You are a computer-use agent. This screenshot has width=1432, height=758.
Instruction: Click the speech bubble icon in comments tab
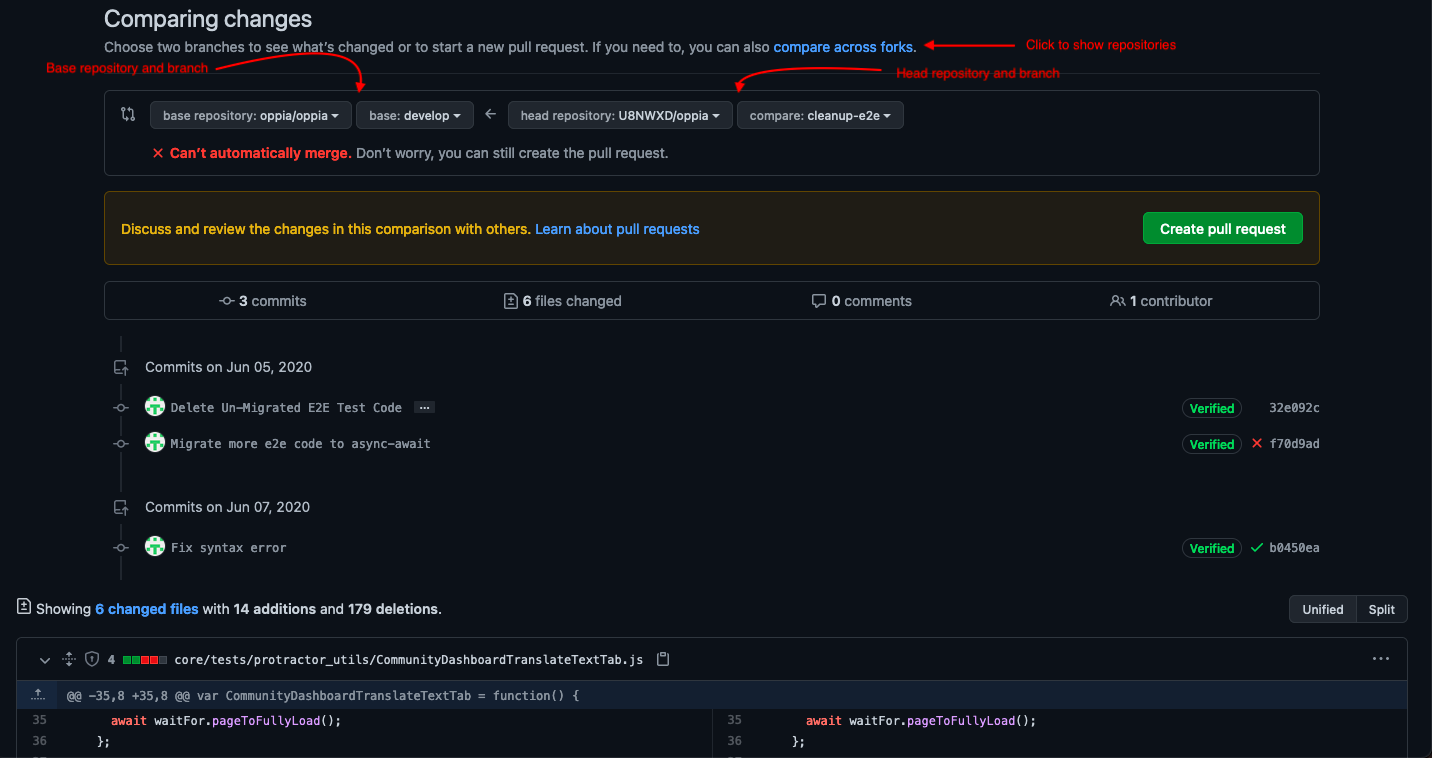coord(819,301)
